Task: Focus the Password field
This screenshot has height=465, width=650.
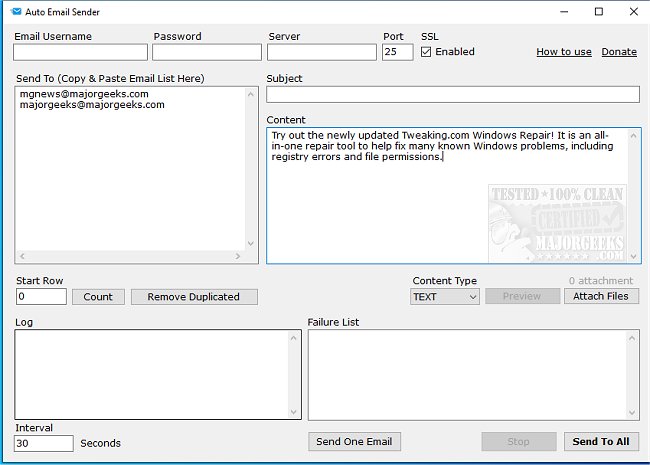Action: pyautogui.click(x=207, y=52)
